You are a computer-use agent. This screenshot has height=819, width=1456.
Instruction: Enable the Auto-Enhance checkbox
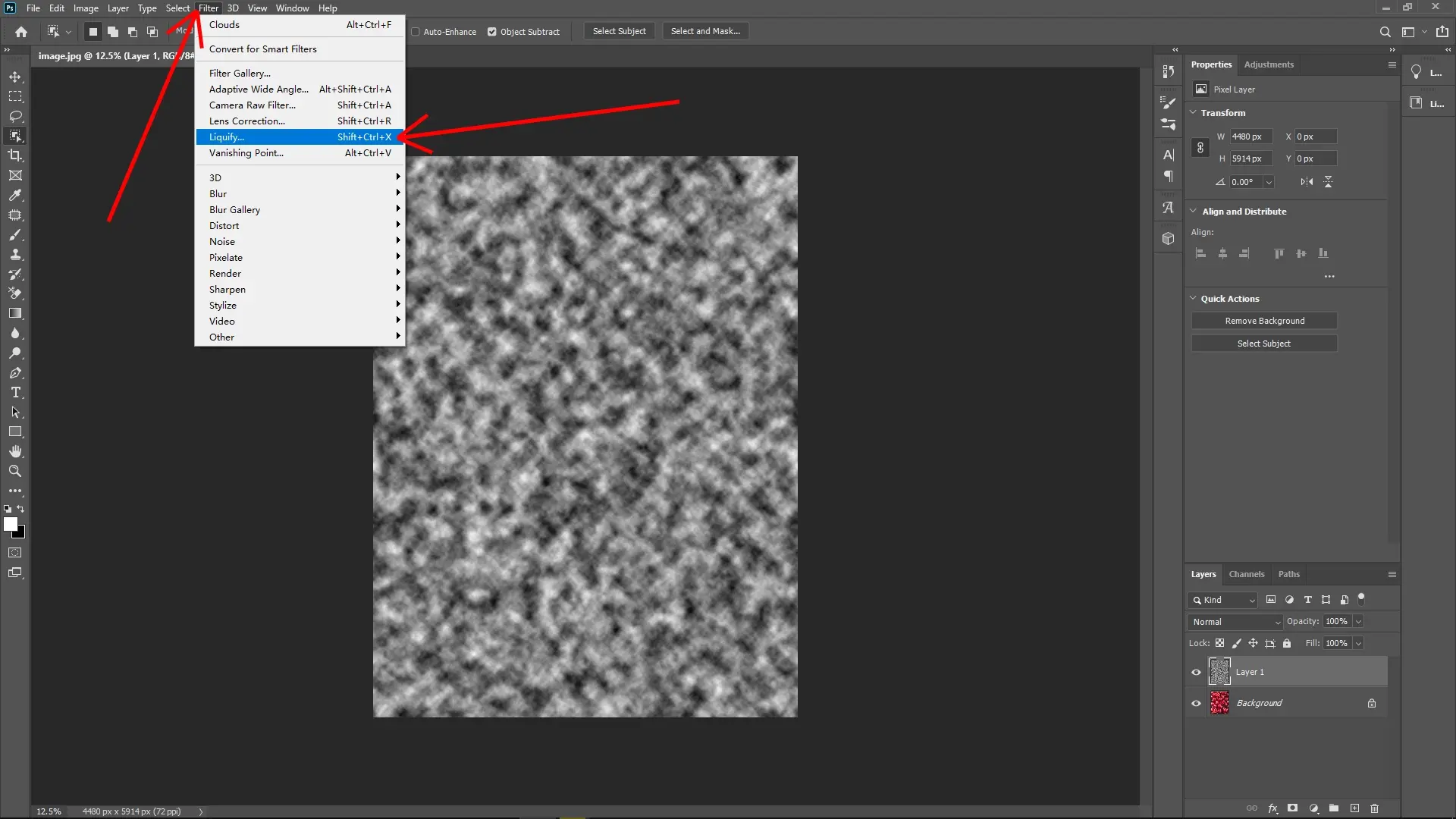(x=417, y=32)
